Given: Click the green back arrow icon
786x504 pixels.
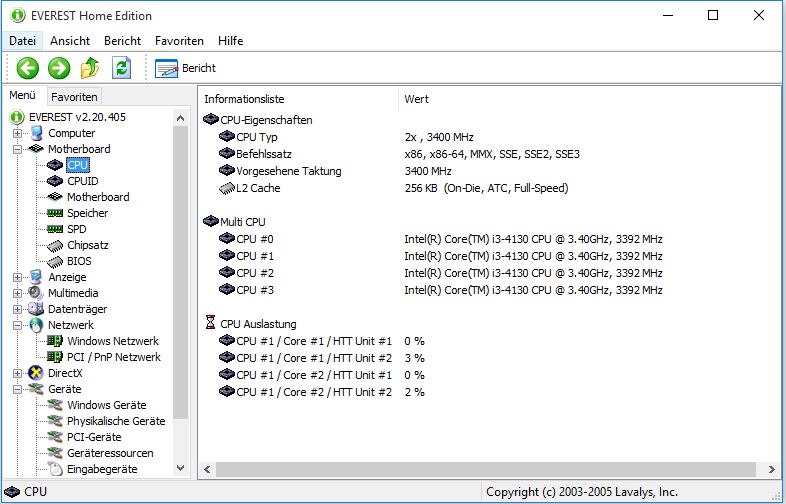Looking at the screenshot, I should tap(27, 68).
